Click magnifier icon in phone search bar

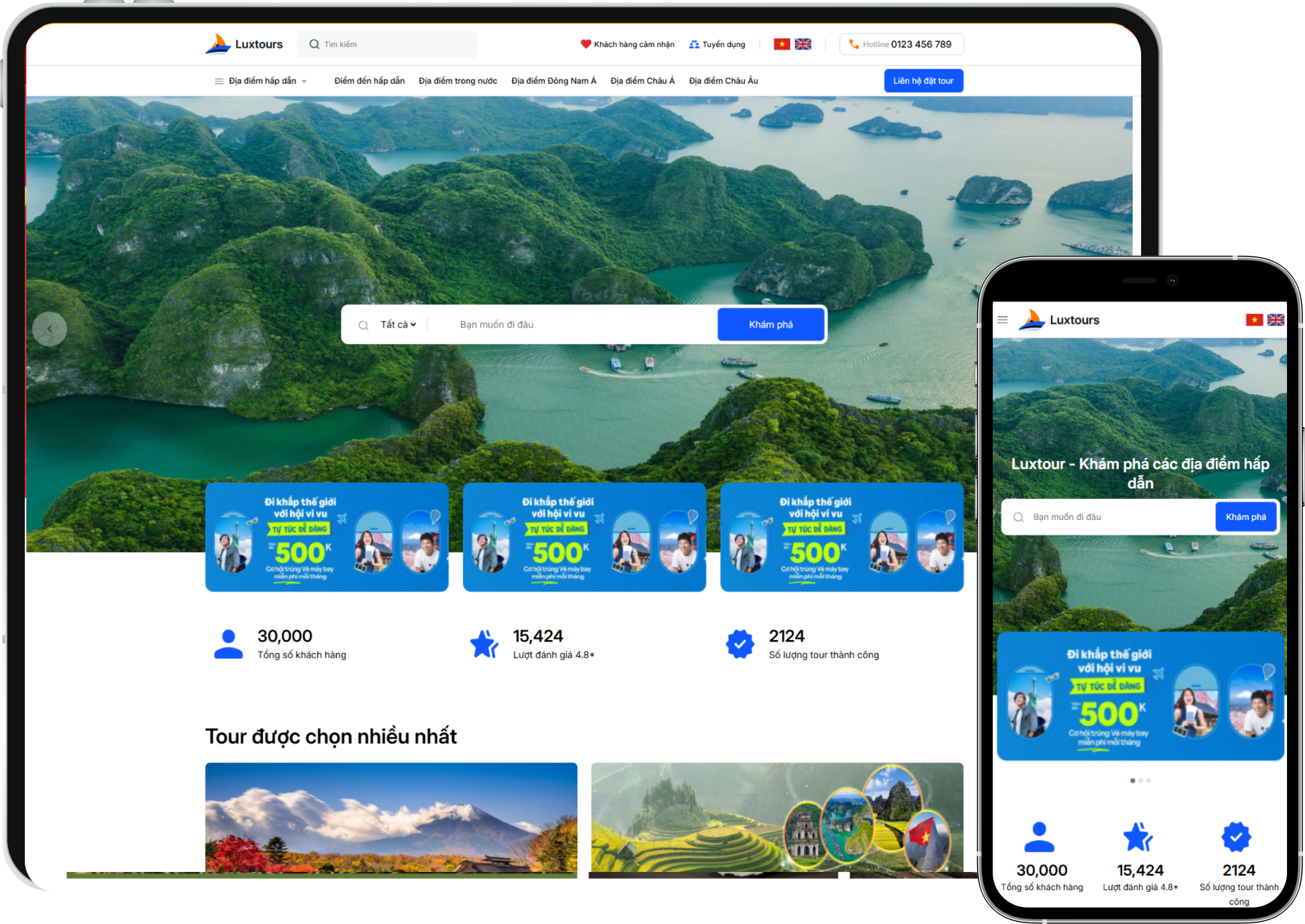click(1018, 516)
